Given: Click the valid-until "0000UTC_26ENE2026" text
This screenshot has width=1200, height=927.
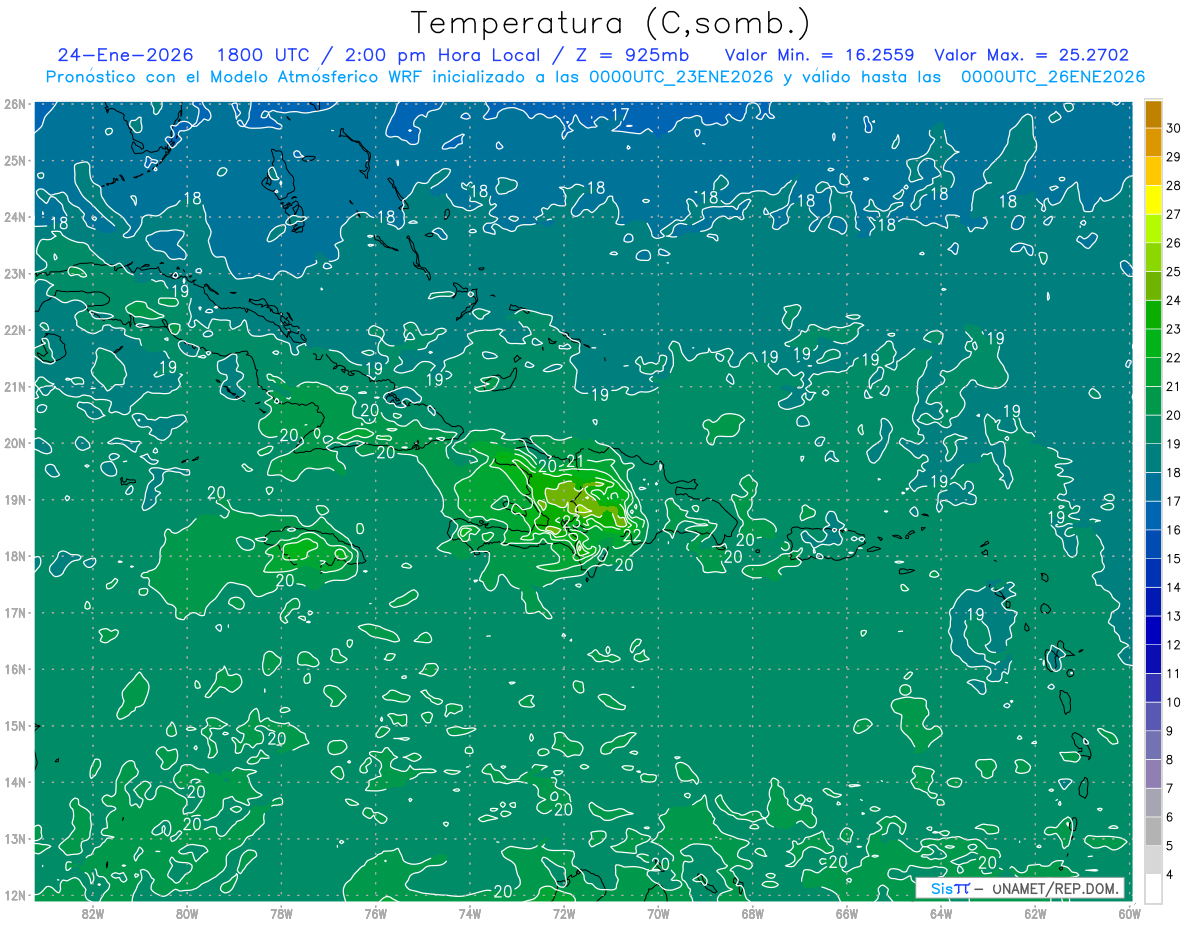Looking at the screenshot, I should click(1053, 77).
